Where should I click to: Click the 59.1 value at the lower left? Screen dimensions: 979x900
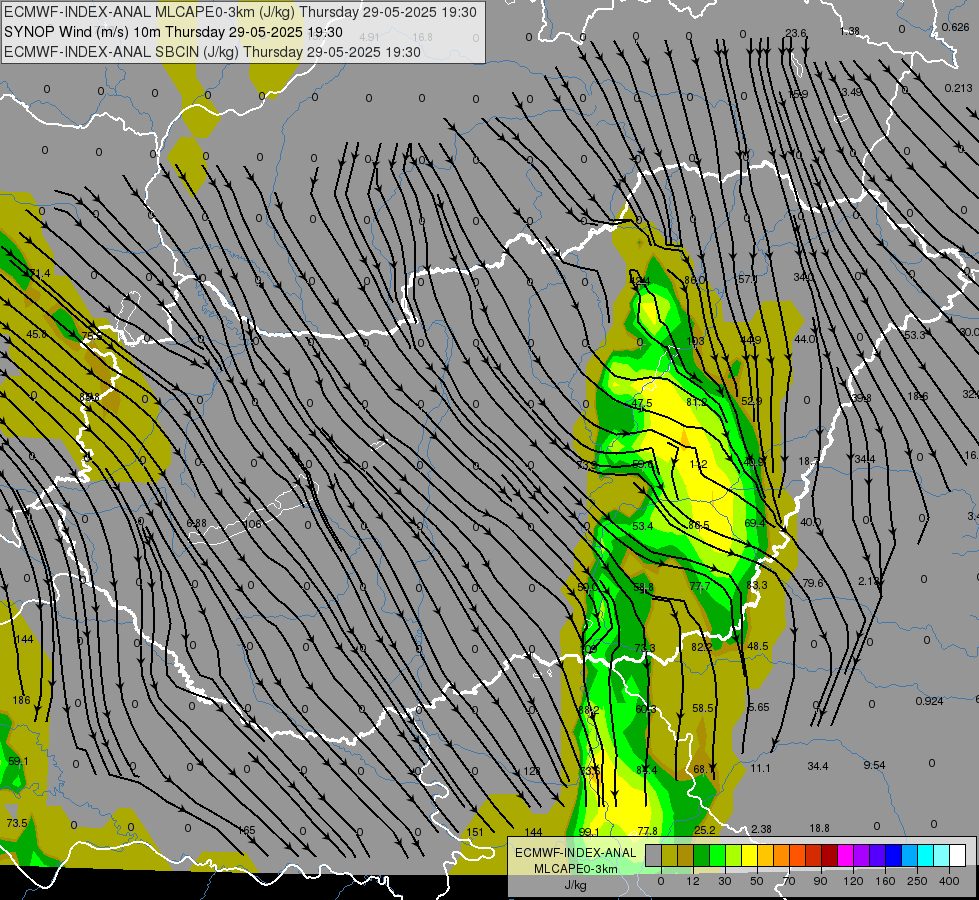pyautogui.click(x=18, y=761)
